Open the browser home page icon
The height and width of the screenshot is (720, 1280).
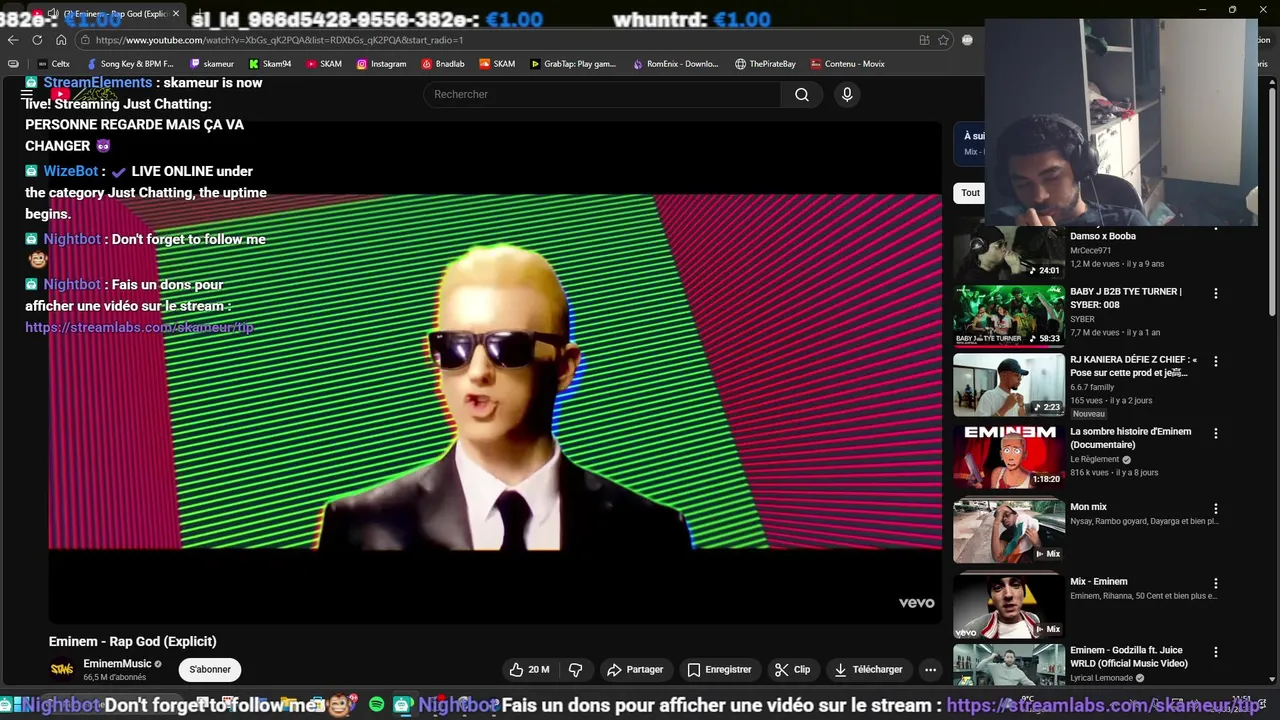pyautogui.click(x=61, y=40)
